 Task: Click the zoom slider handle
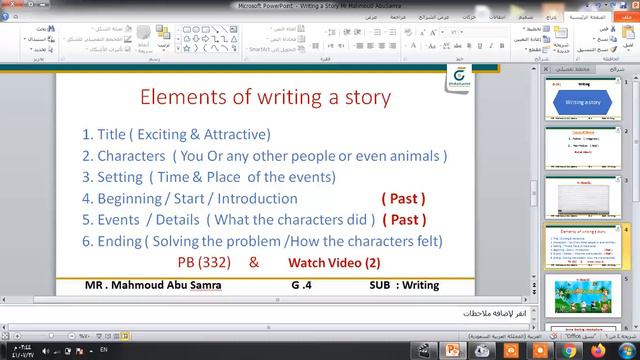pyautogui.click(x=51, y=336)
